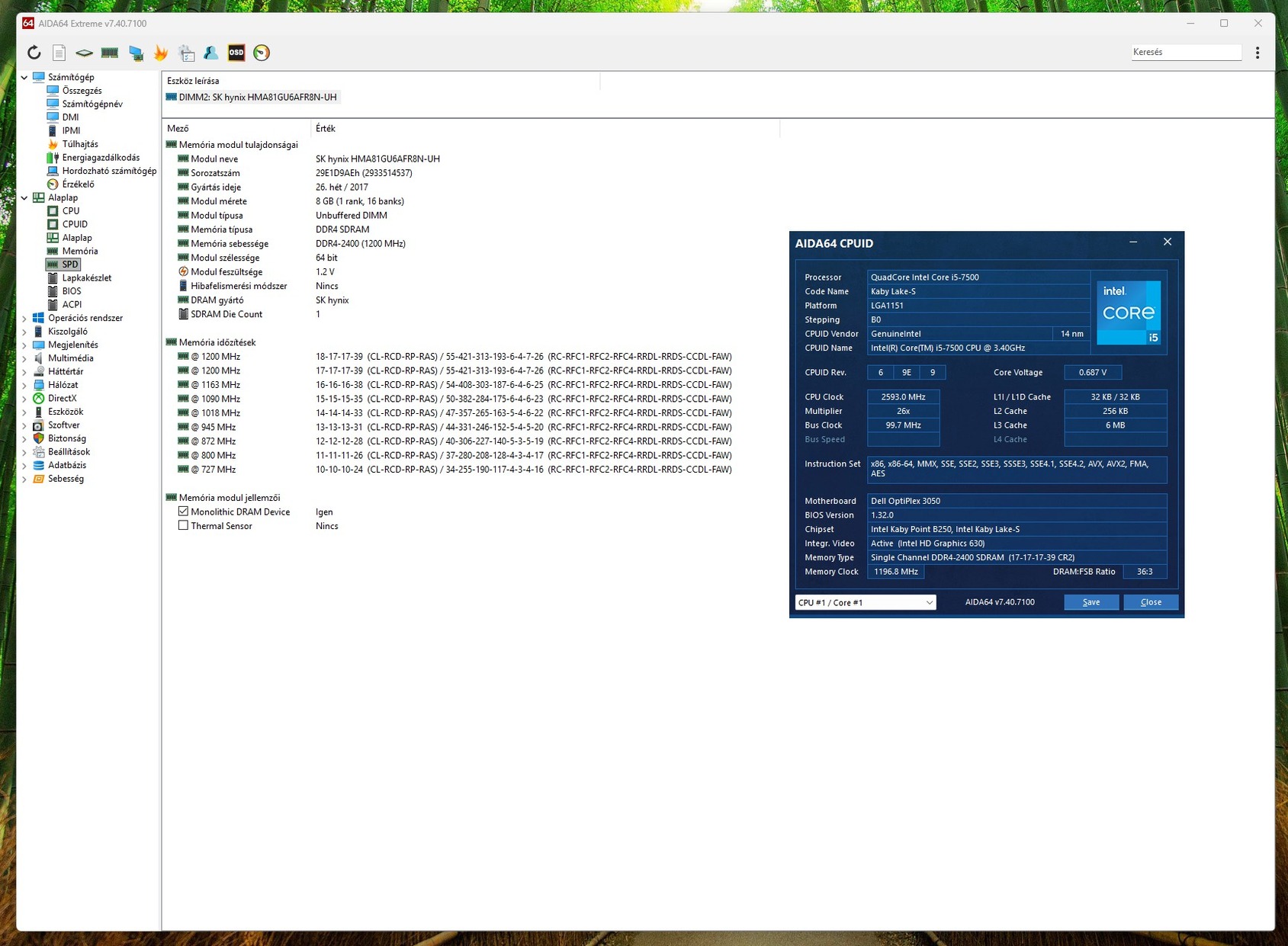Image resolution: width=1288 pixels, height=946 pixels.
Task: Open the three-dot menu beside search
Action: 1257,53
